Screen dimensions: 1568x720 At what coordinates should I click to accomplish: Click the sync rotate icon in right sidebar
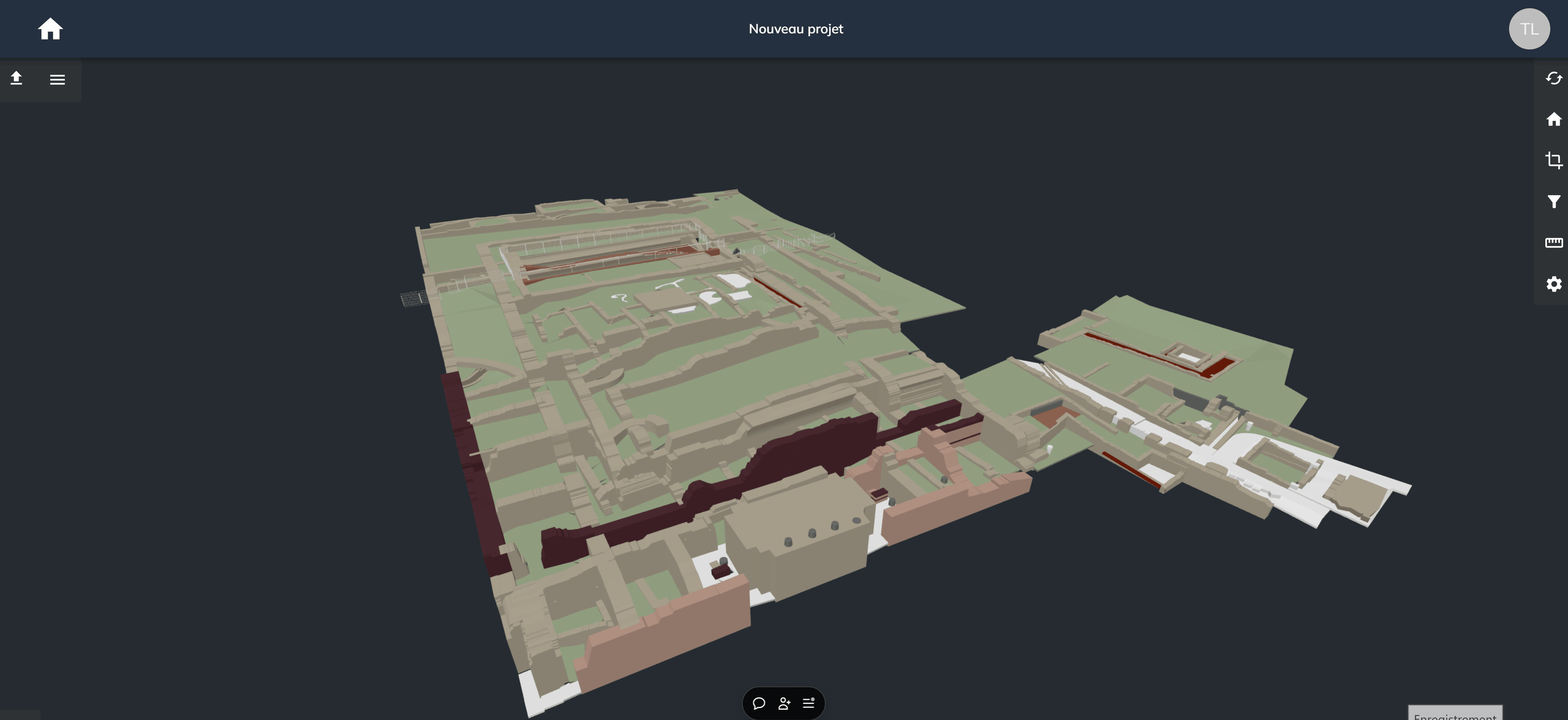pos(1554,79)
